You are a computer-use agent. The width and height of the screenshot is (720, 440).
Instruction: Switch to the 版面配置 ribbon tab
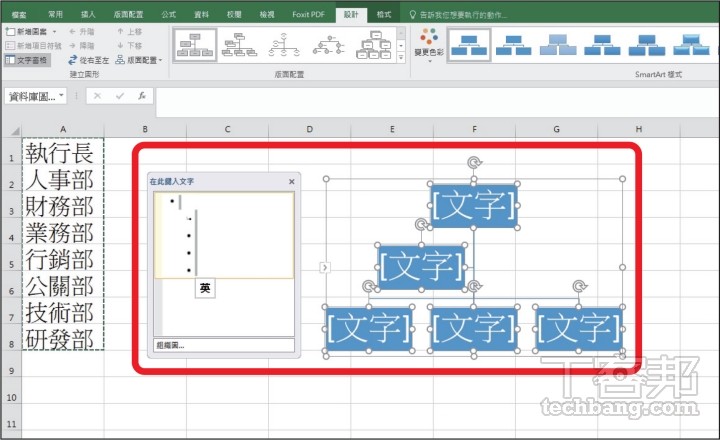129,15
